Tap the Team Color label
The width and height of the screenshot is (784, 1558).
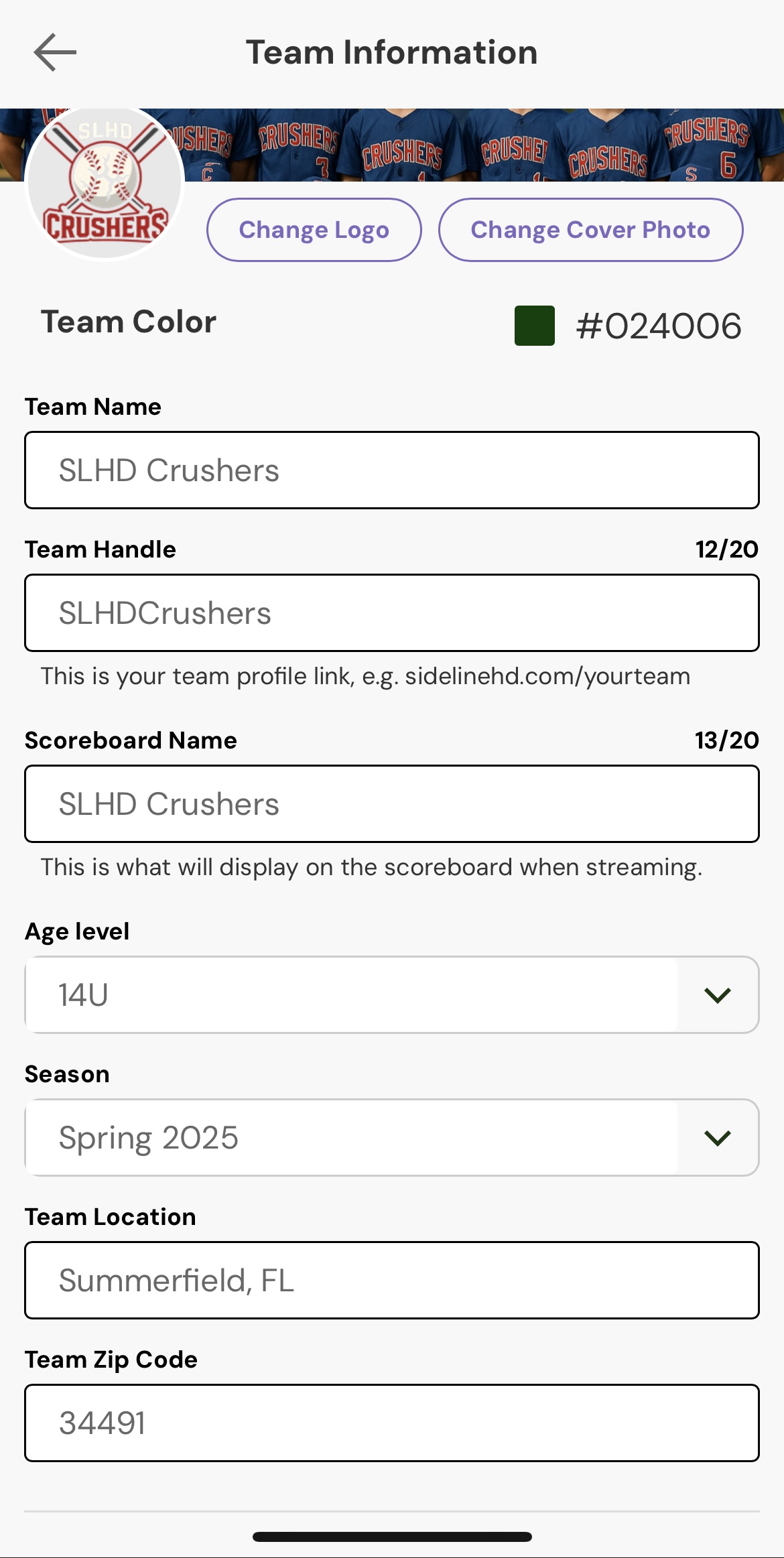129,322
